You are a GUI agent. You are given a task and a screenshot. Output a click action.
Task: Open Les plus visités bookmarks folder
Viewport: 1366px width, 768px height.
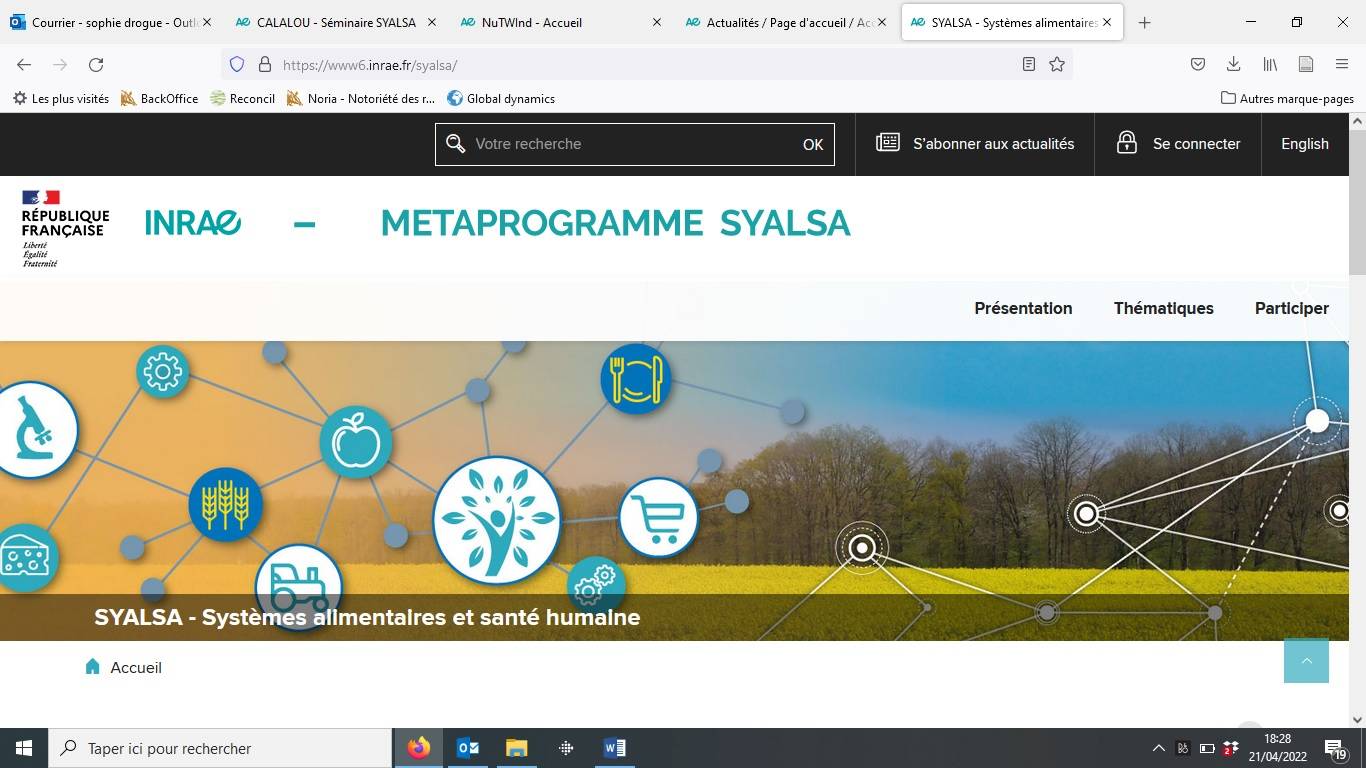(x=61, y=98)
